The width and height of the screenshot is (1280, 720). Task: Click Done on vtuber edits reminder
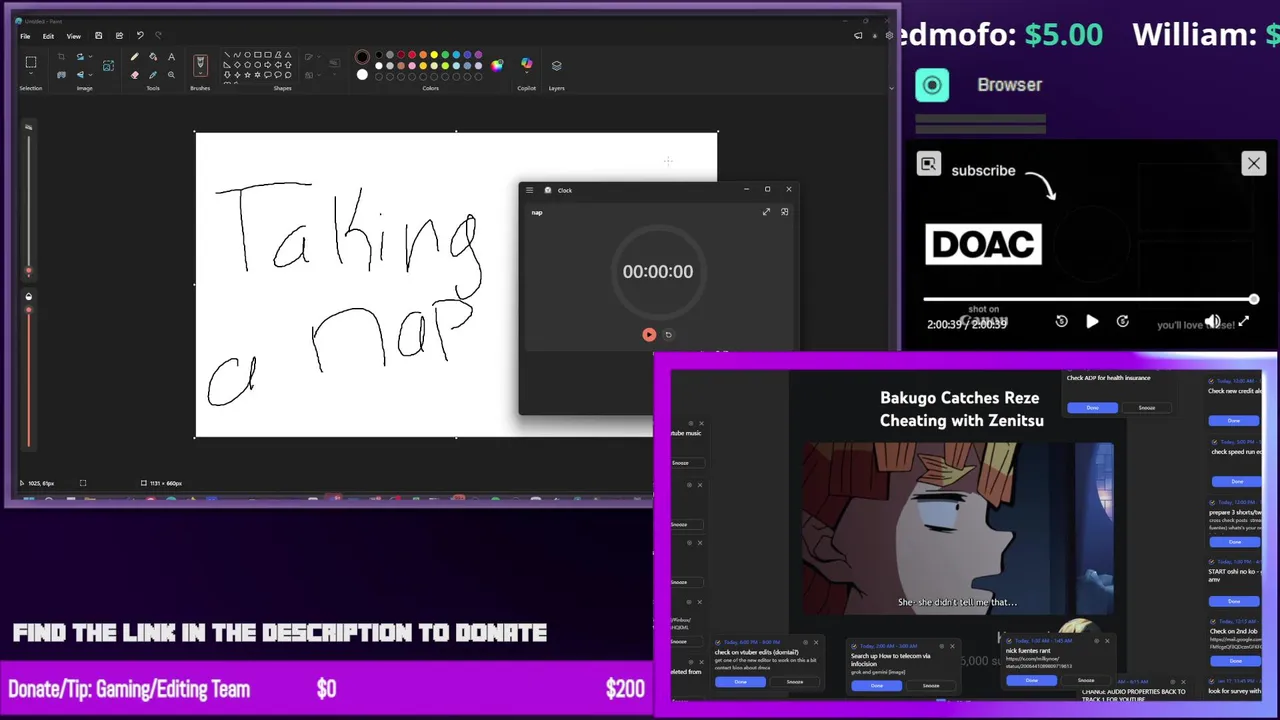pos(740,682)
